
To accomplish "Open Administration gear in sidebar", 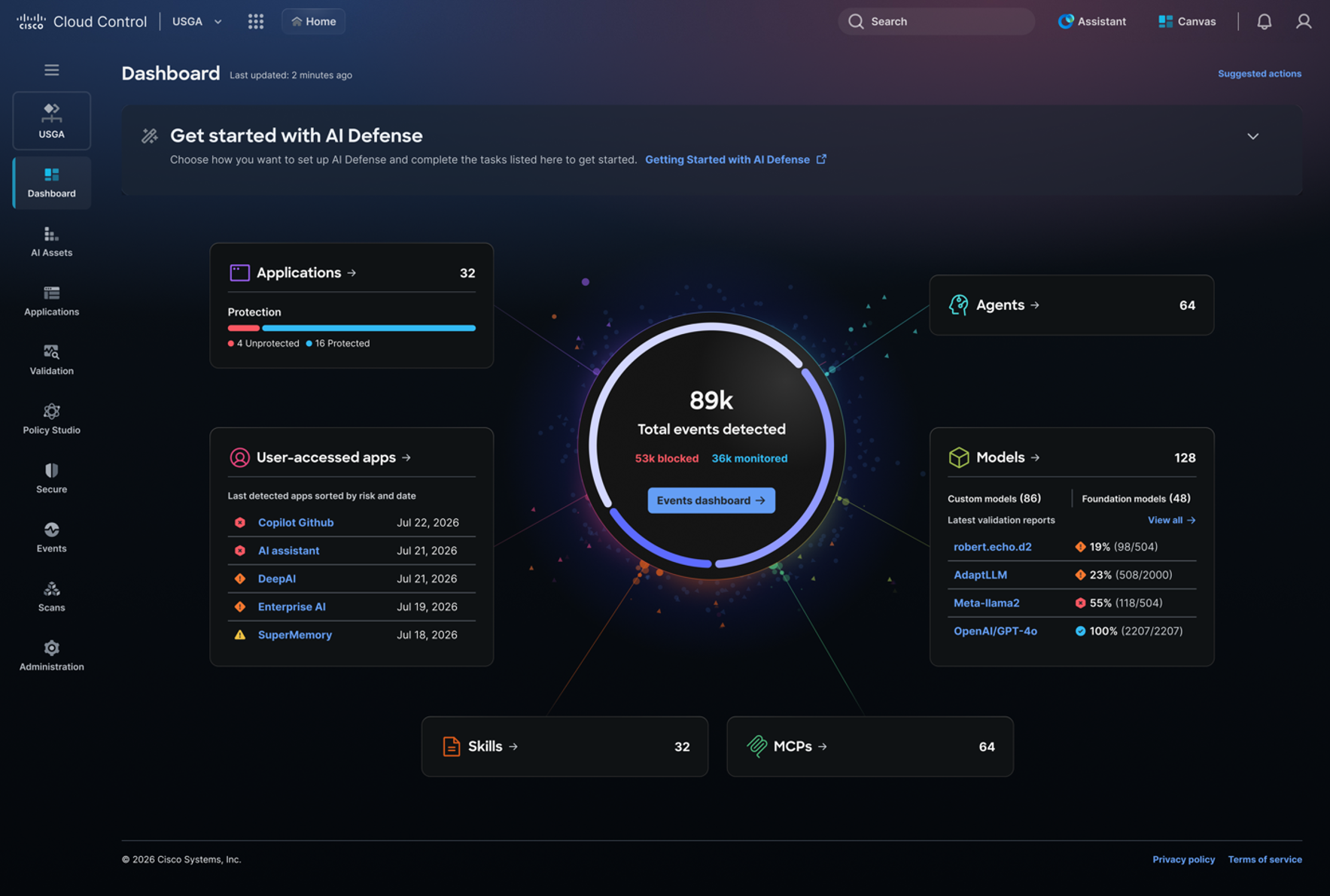I will 51,656.
